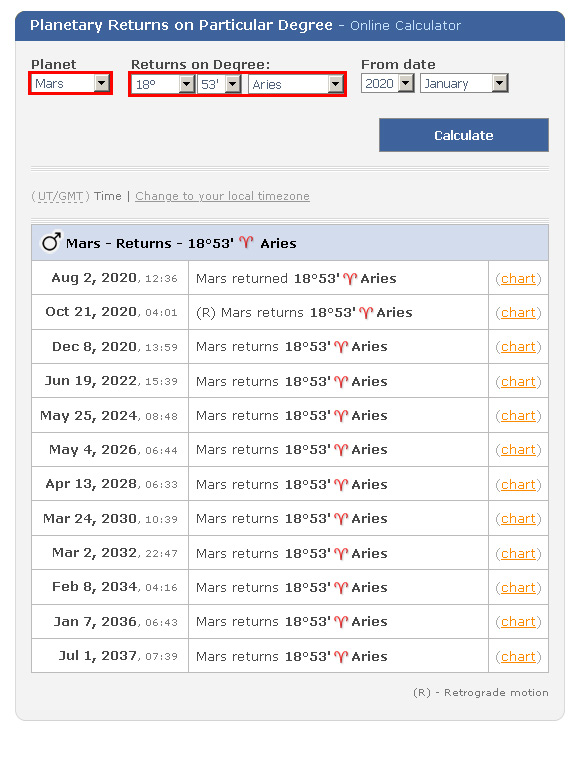Image resolution: width=580 pixels, height=774 pixels.
Task: Open the Planet dropdown showing Mars
Action: pos(71,83)
